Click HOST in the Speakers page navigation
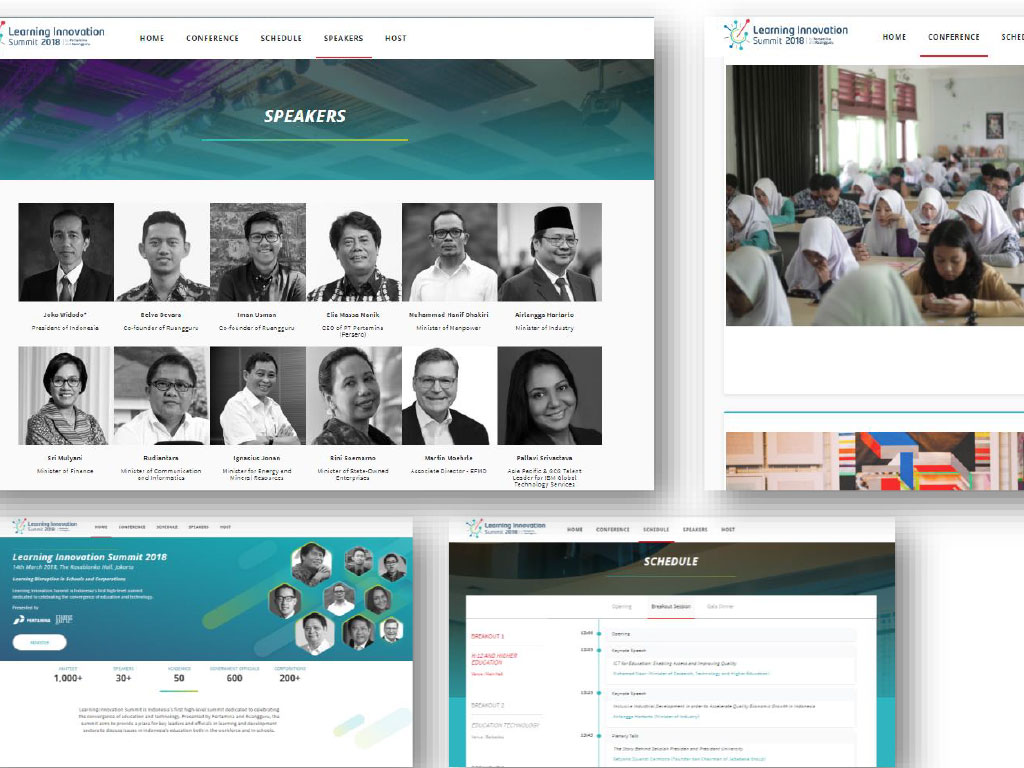1024x768 pixels. 396,38
